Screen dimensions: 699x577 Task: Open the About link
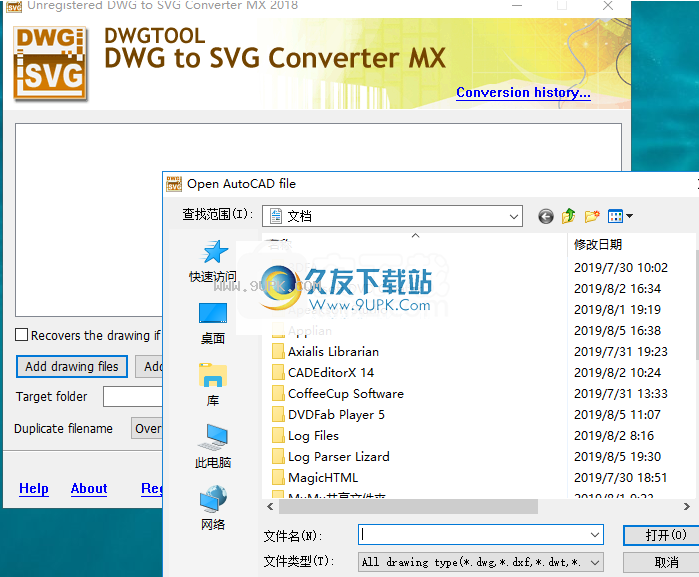[x=89, y=489]
